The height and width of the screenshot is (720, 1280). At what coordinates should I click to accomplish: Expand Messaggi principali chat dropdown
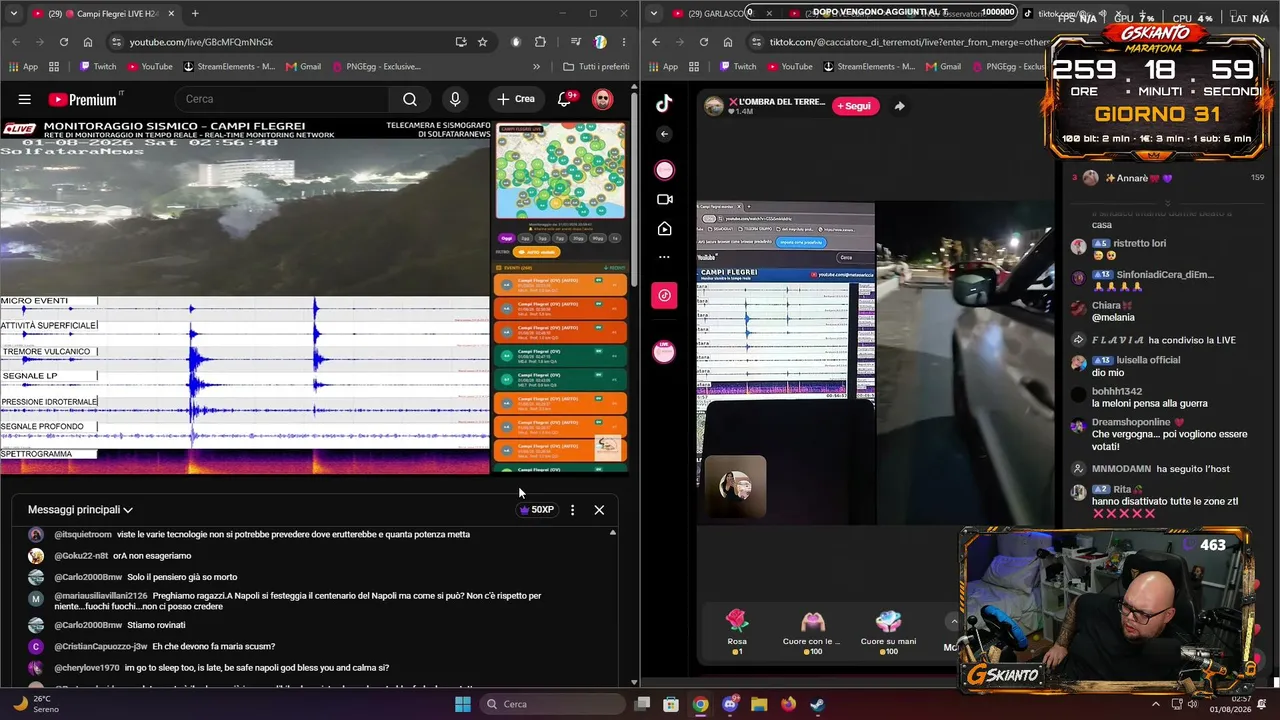(80, 510)
